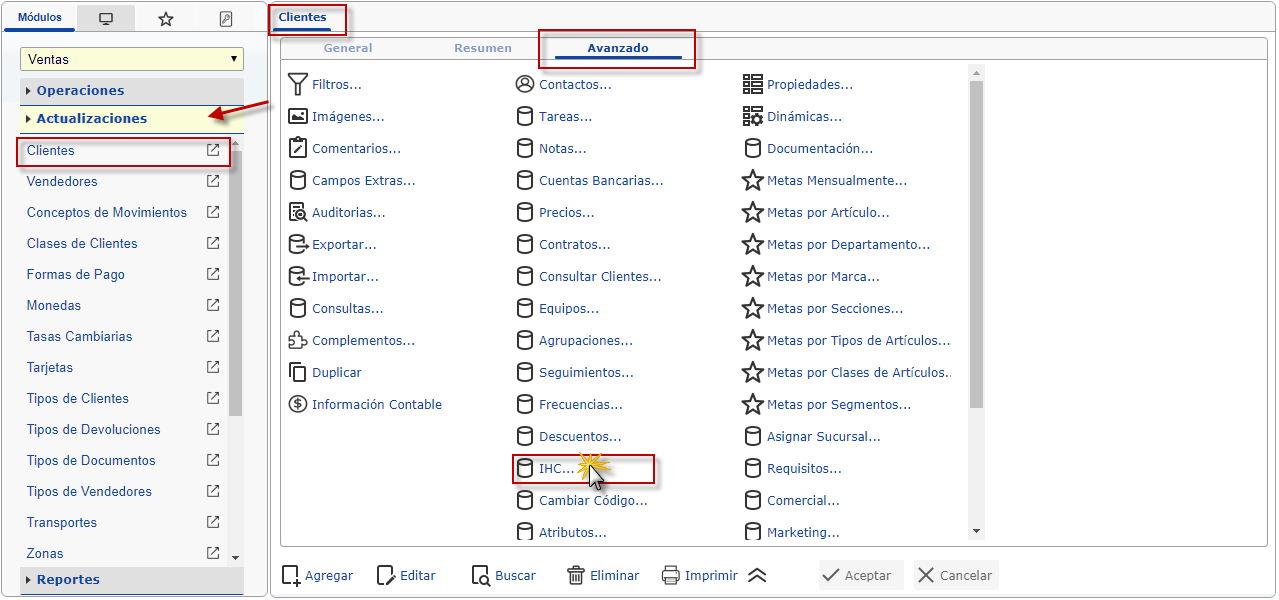Click the puzzle icon for Complementos

tap(297, 340)
